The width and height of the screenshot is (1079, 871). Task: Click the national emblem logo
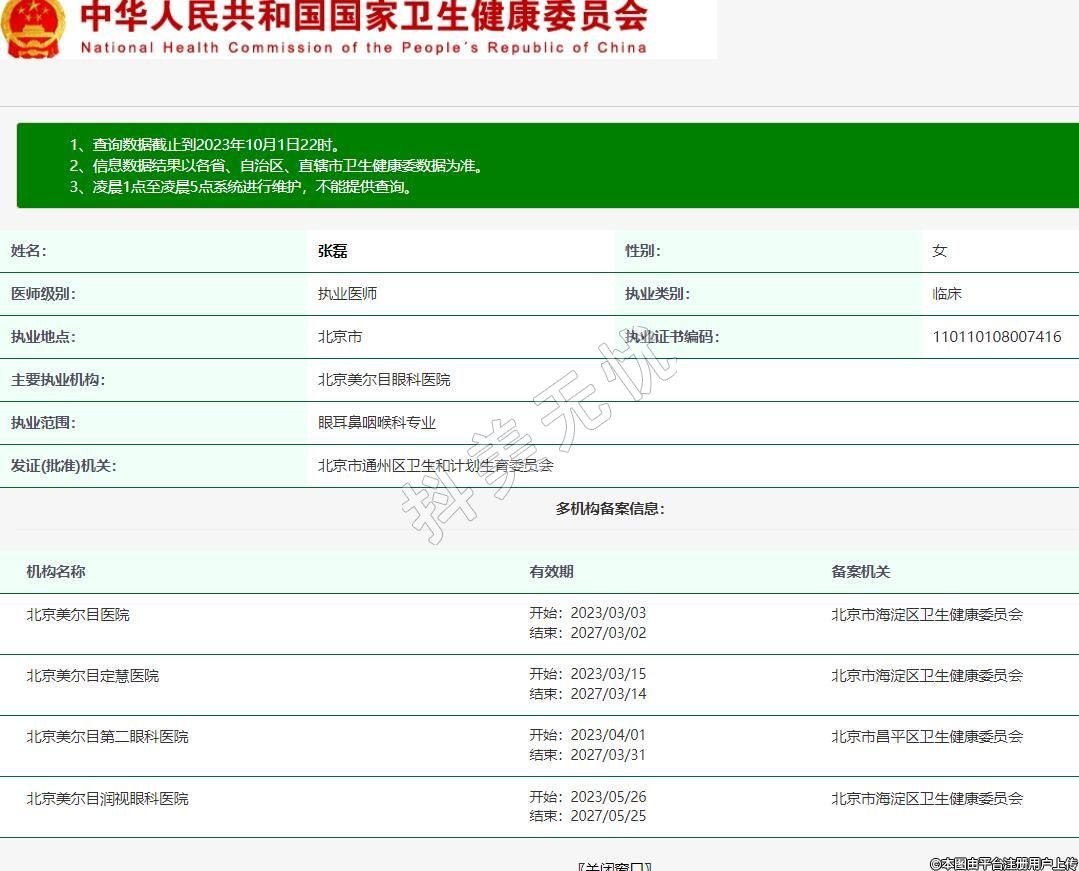click(x=32, y=28)
